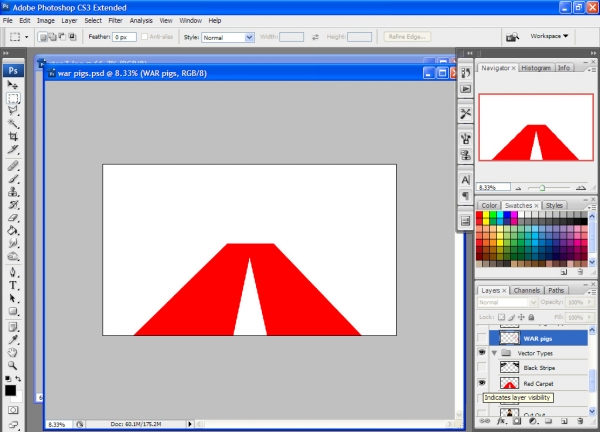Choose Subtract from selection mode

click(62, 37)
